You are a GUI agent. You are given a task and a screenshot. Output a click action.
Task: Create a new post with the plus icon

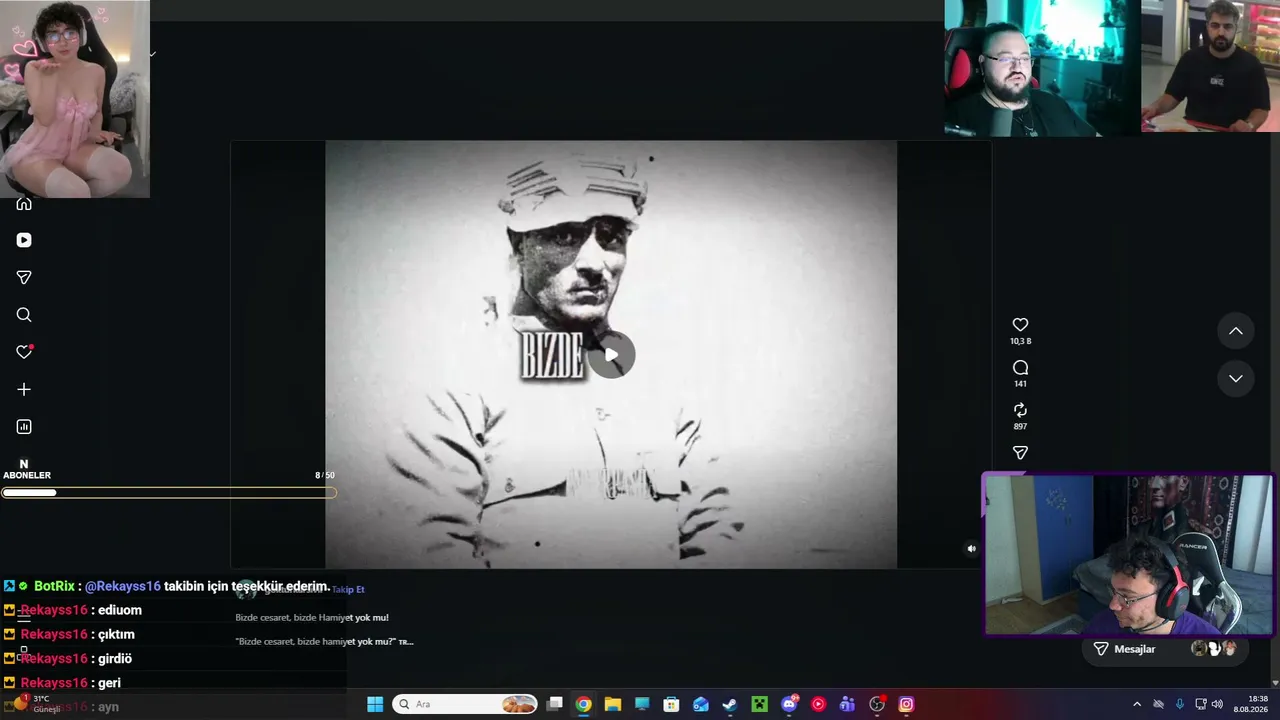(x=24, y=389)
